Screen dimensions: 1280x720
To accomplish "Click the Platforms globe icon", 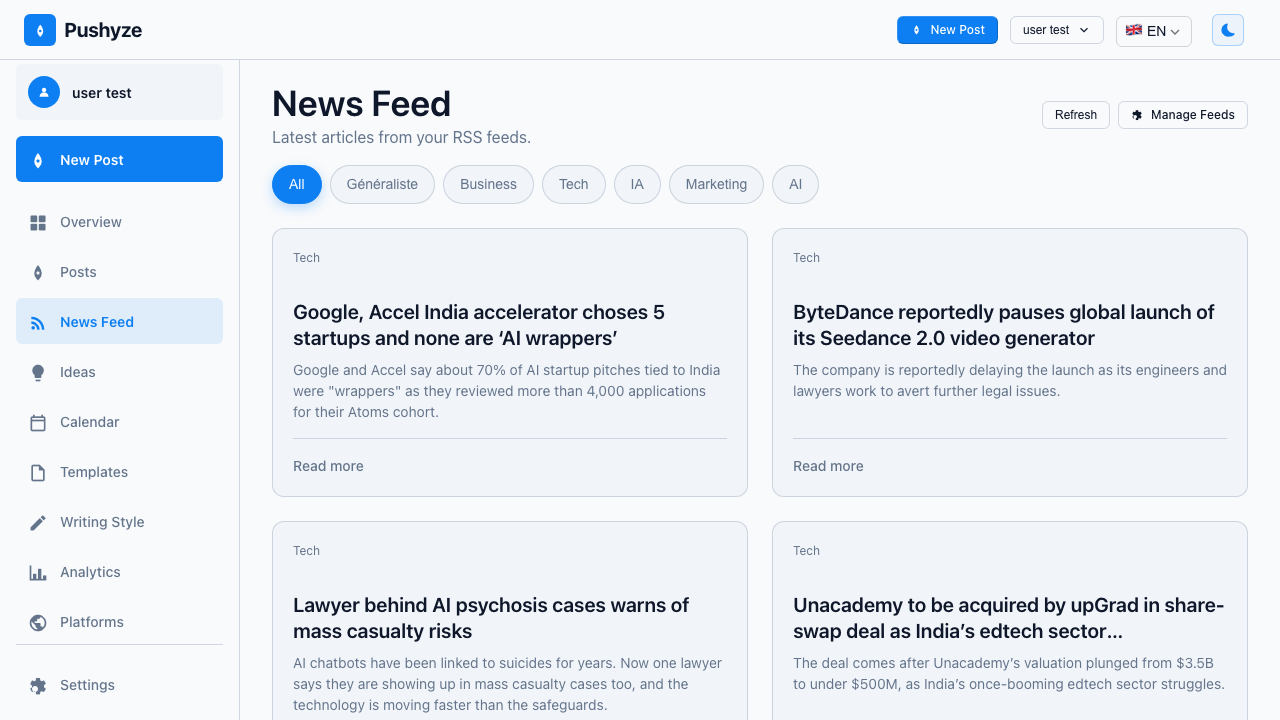I will [x=38, y=622].
